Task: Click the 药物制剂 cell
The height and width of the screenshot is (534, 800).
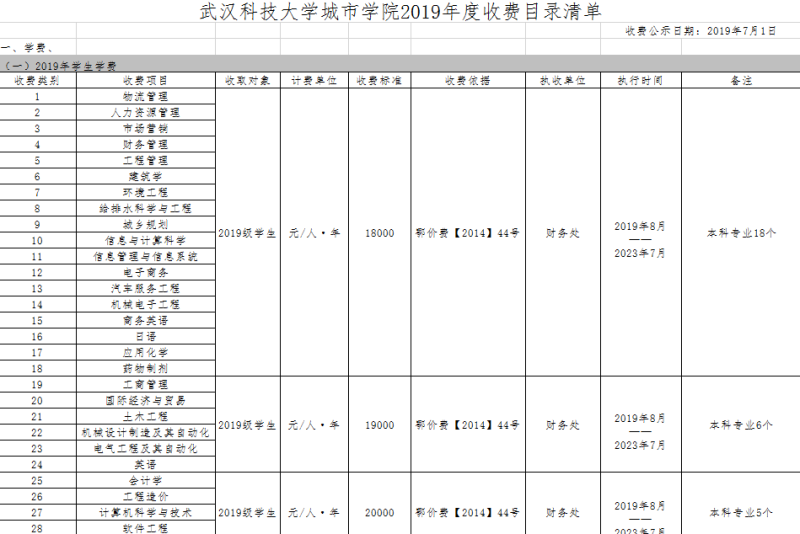Action: coord(145,369)
